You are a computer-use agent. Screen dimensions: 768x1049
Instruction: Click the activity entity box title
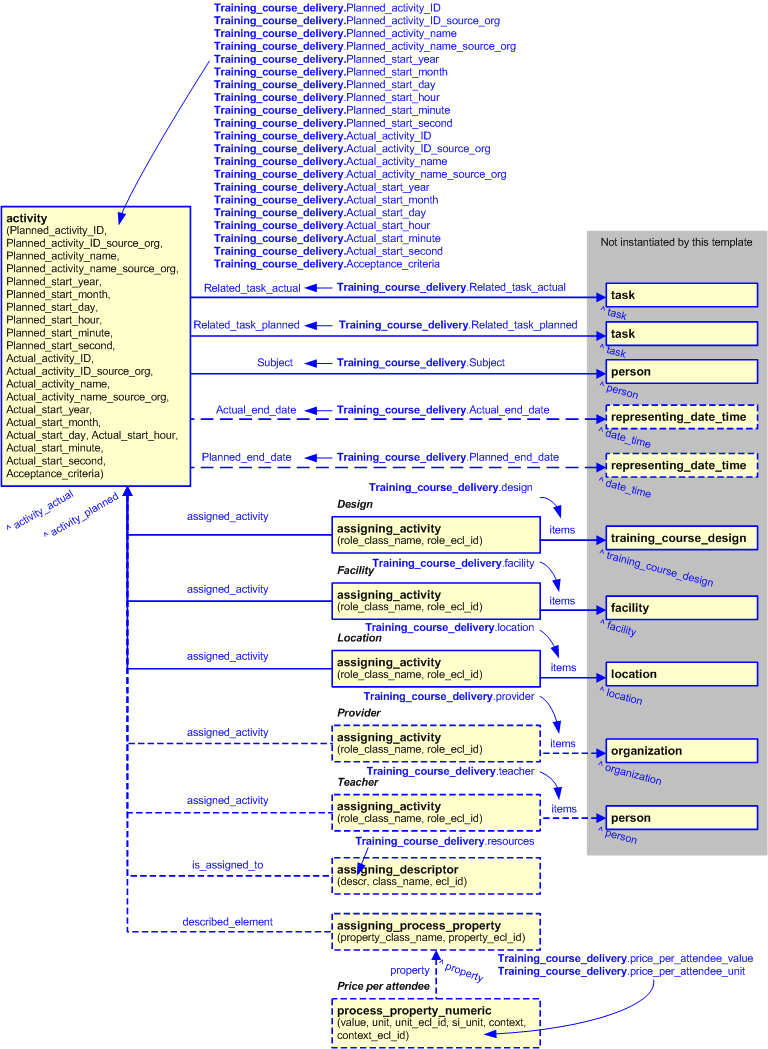pyautogui.click(x=27, y=218)
